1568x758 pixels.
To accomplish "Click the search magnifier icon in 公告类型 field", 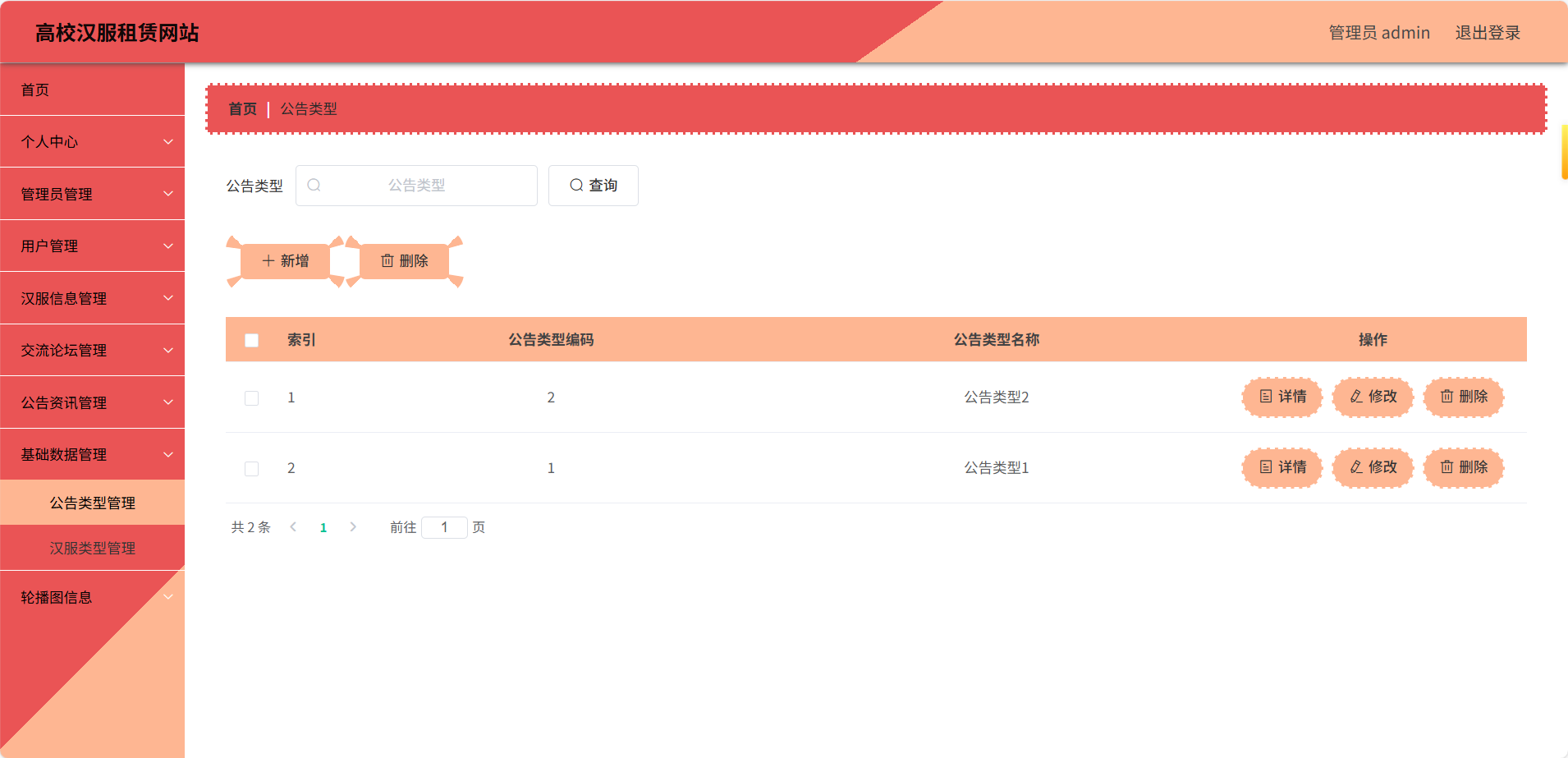I will (x=314, y=186).
